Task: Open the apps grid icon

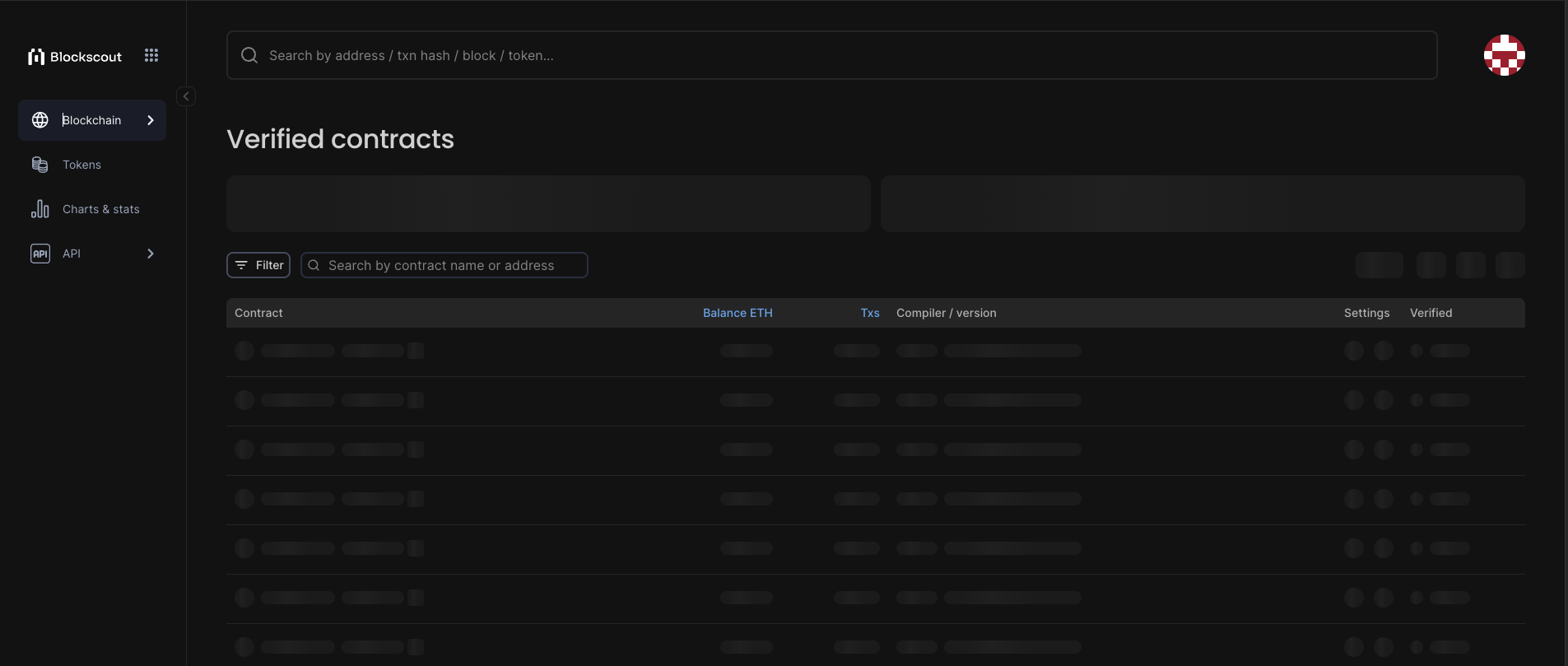Action: 151,55
